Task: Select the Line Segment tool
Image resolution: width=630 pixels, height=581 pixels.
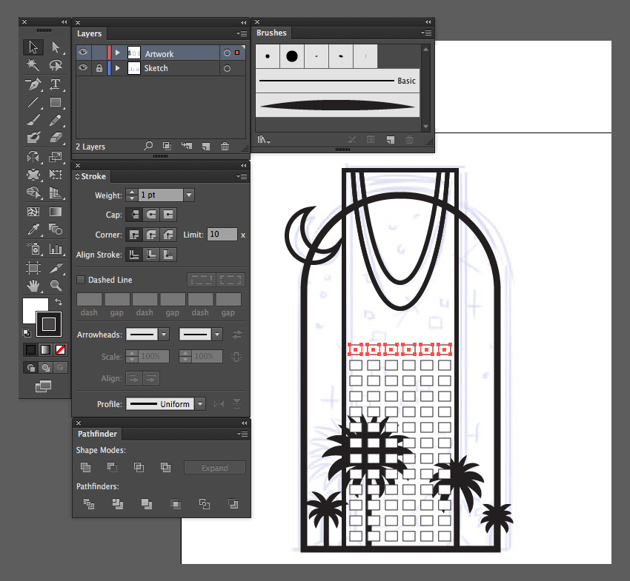Action: coord(33,102)
